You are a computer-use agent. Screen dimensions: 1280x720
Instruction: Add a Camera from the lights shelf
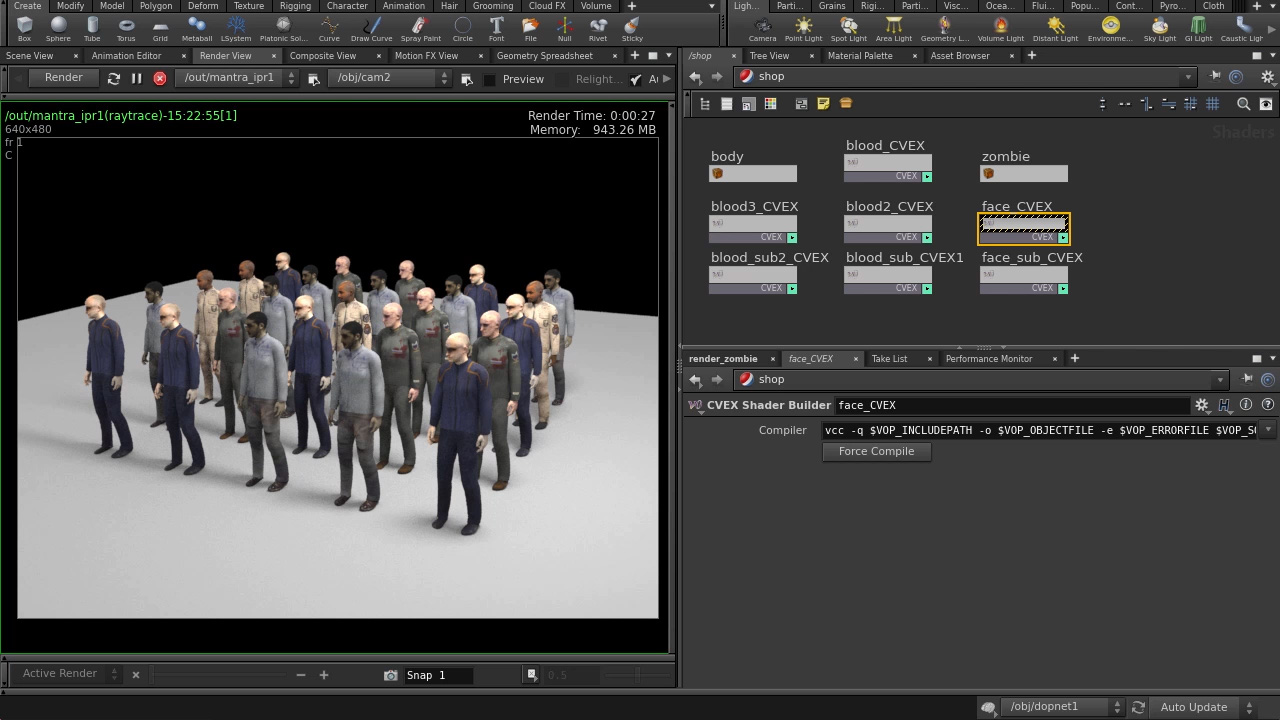coord(762,28)
